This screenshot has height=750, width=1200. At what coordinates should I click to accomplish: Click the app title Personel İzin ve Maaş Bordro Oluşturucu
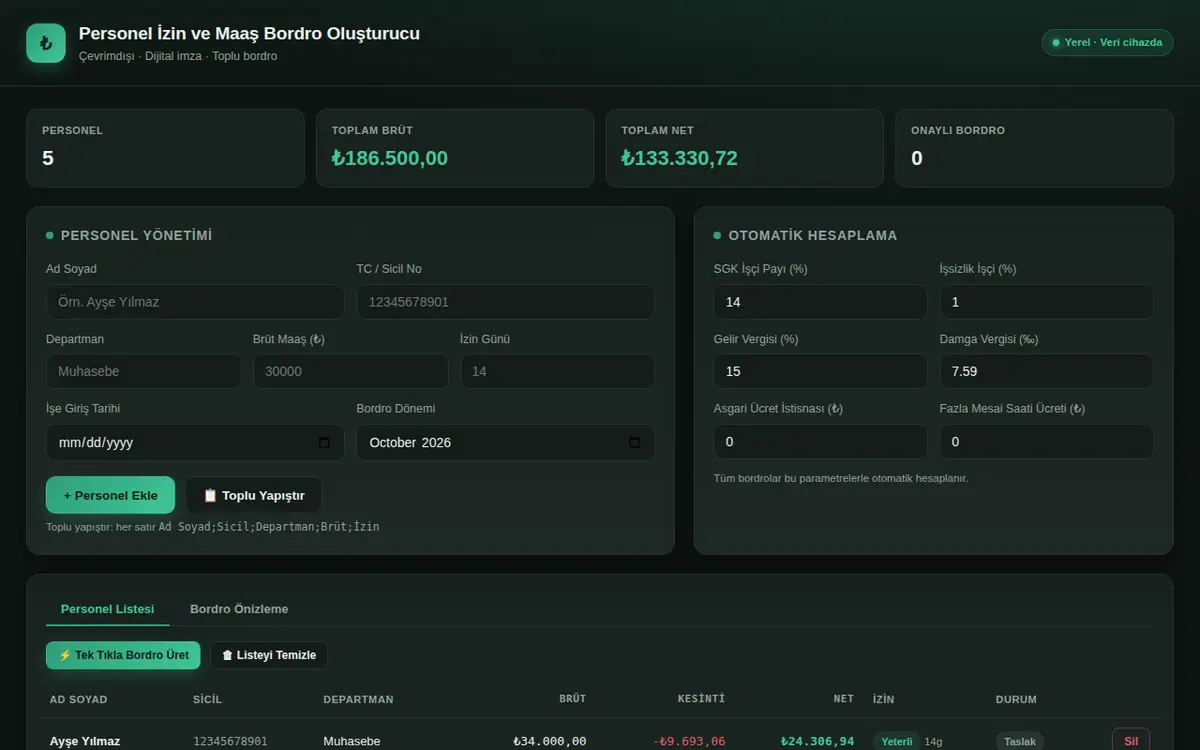tap(249, 33)
